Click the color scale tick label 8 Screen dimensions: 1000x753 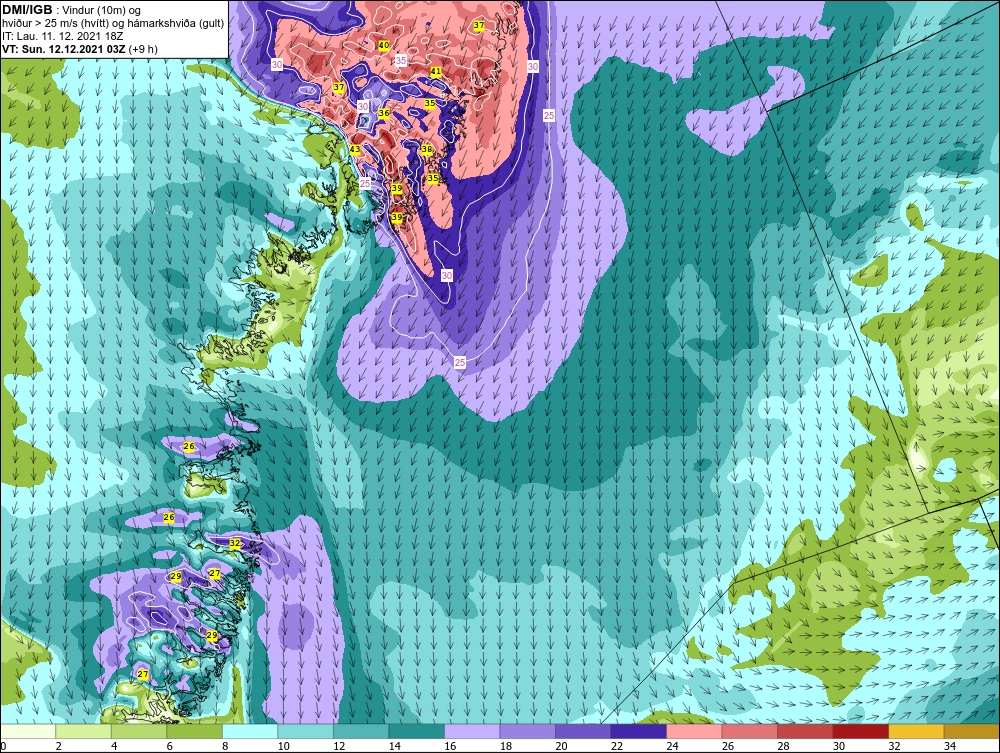tap(225, 746)
